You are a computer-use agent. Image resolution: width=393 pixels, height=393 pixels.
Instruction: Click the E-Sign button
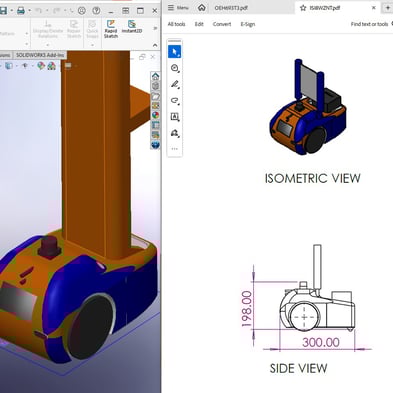point(248,24)
